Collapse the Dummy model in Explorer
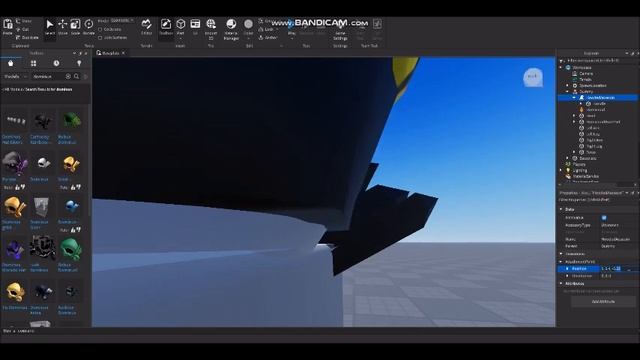This screenshot has width=640, height=360. (x=568, y=91)
